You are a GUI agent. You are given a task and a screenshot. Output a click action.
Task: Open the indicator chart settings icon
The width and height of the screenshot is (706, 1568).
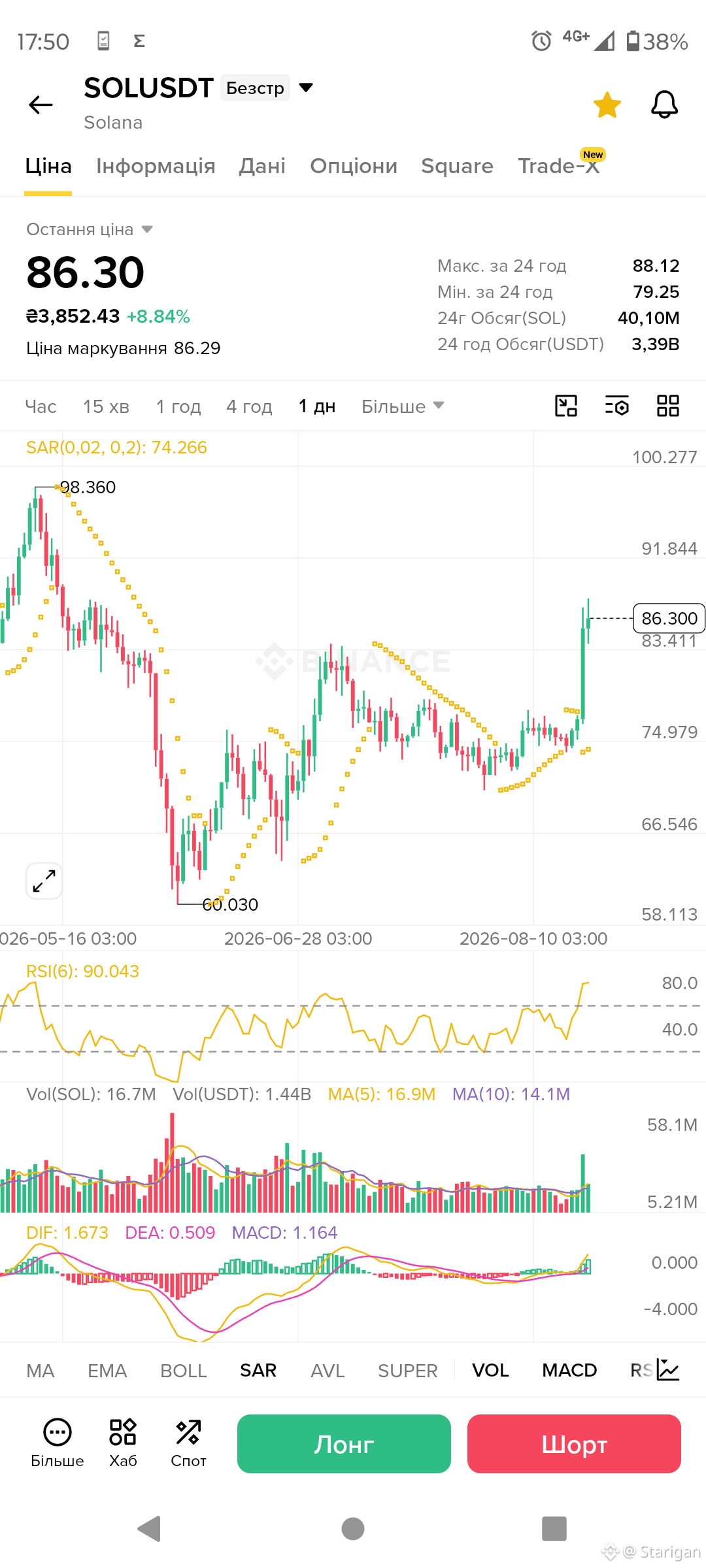(668, 1370)
